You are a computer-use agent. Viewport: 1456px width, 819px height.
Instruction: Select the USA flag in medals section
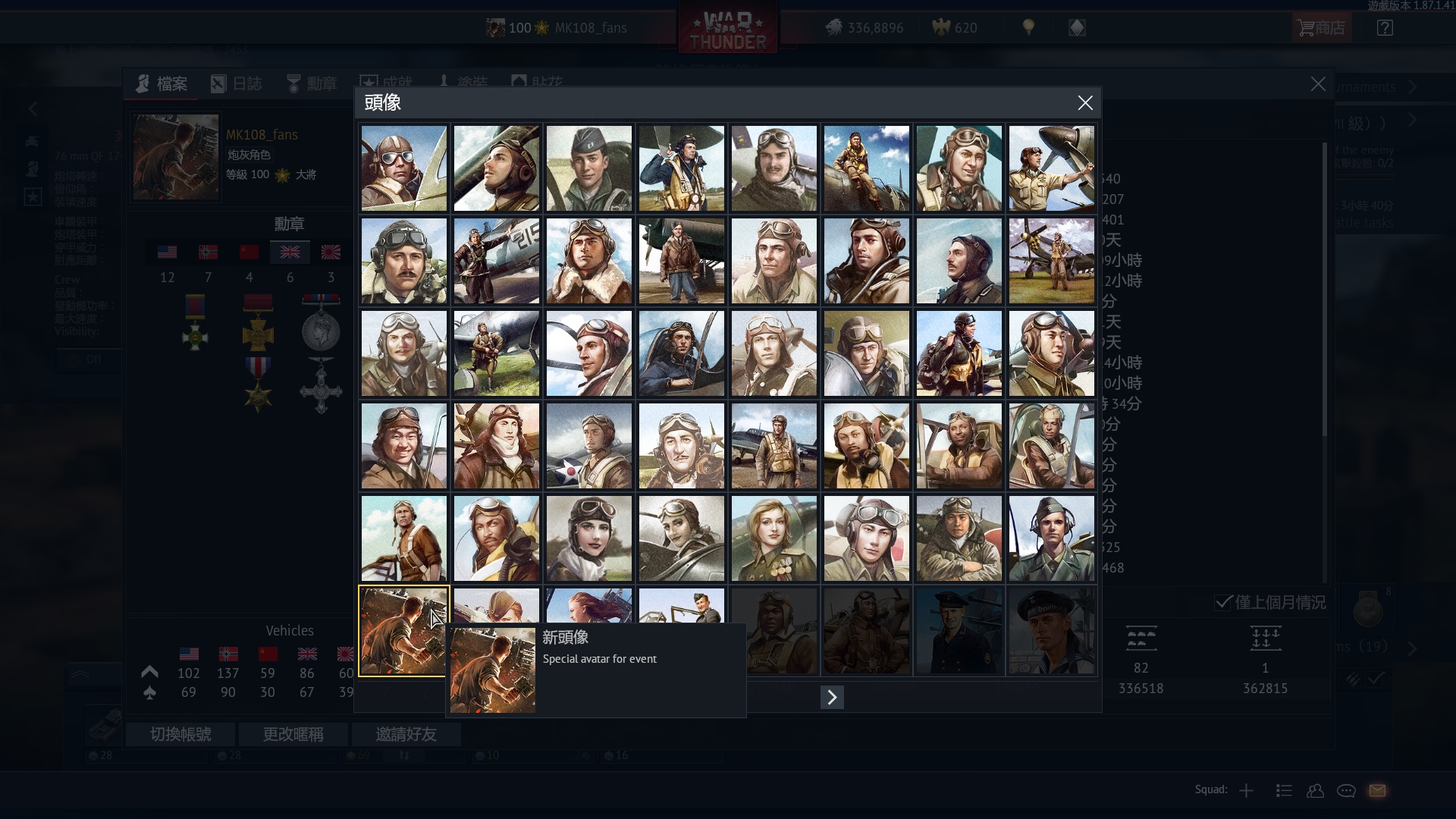[x=167, y=252]
